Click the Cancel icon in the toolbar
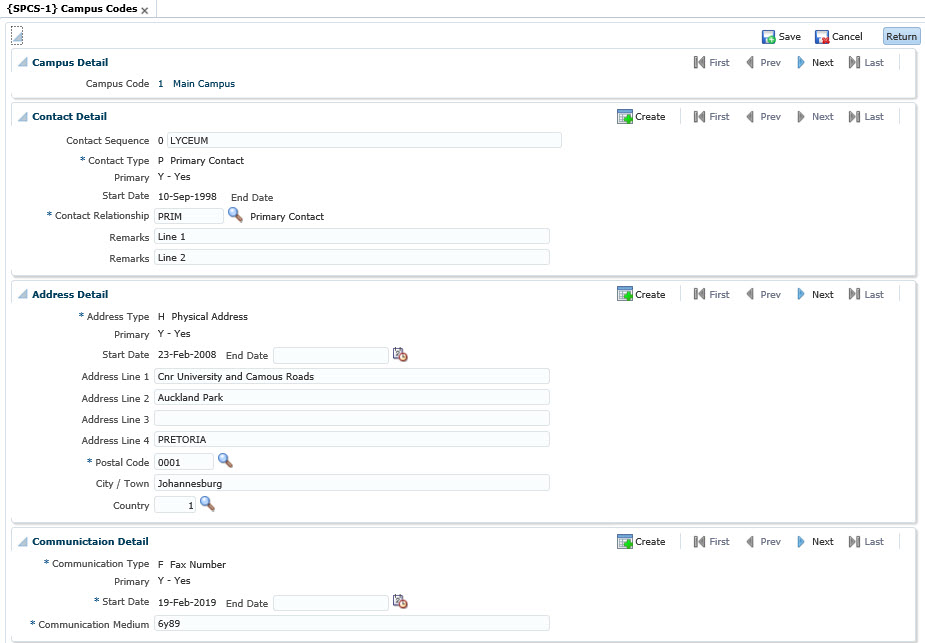 tap(822, 37)
